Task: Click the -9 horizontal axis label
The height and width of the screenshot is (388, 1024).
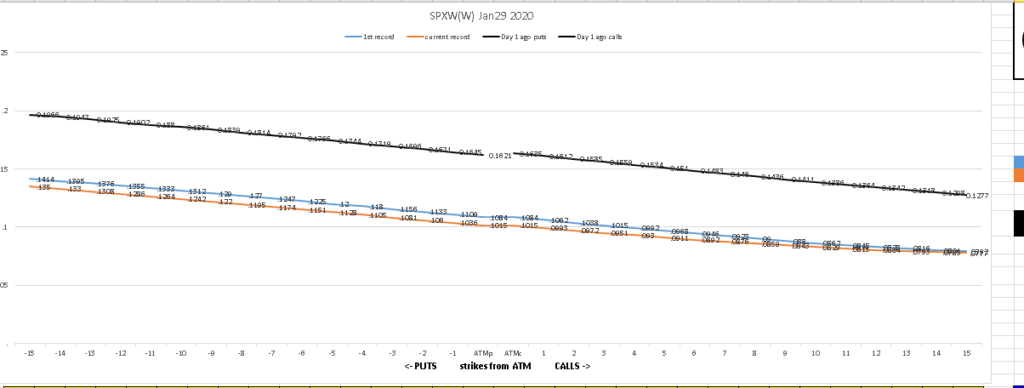Action: pyautogui.click(x=212, y=353)
